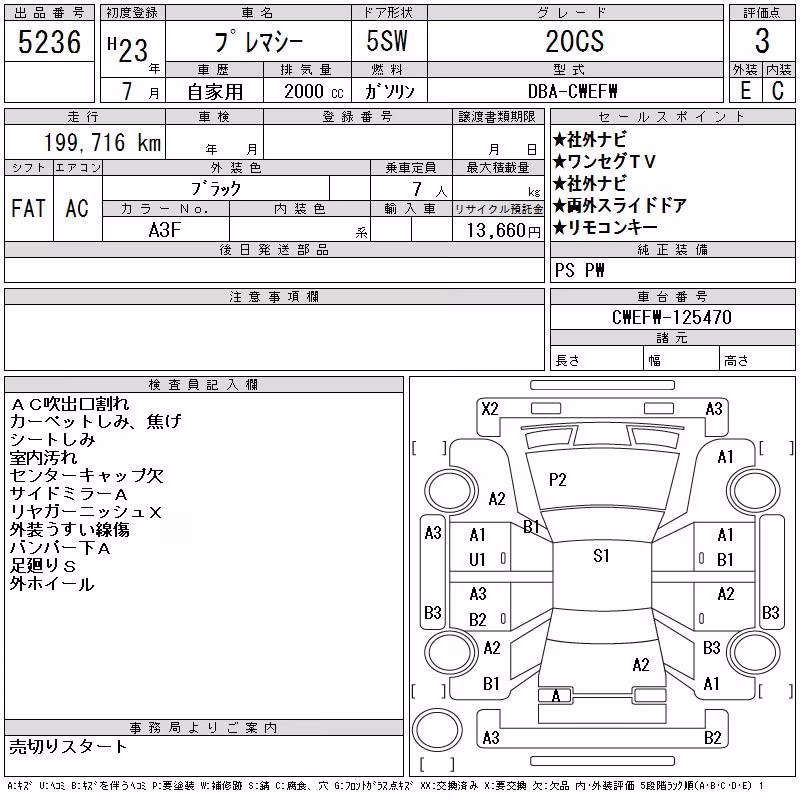The width and height of the screenshot is (800, 800).
Task: Select the overall evaluation score 3
Action: point(762,41)
